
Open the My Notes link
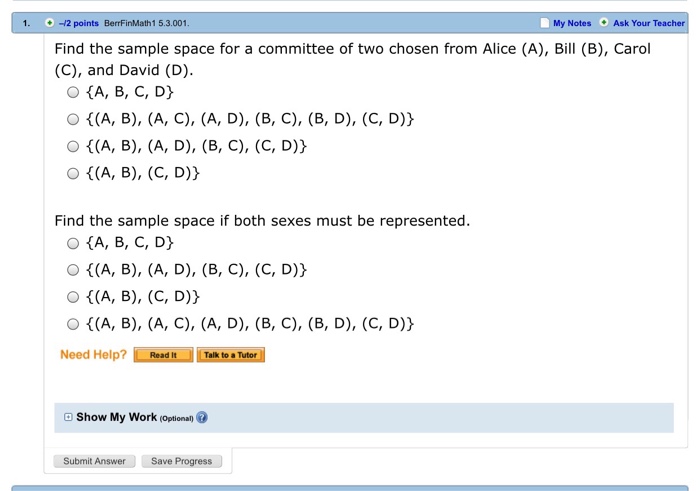click(572, 23)
